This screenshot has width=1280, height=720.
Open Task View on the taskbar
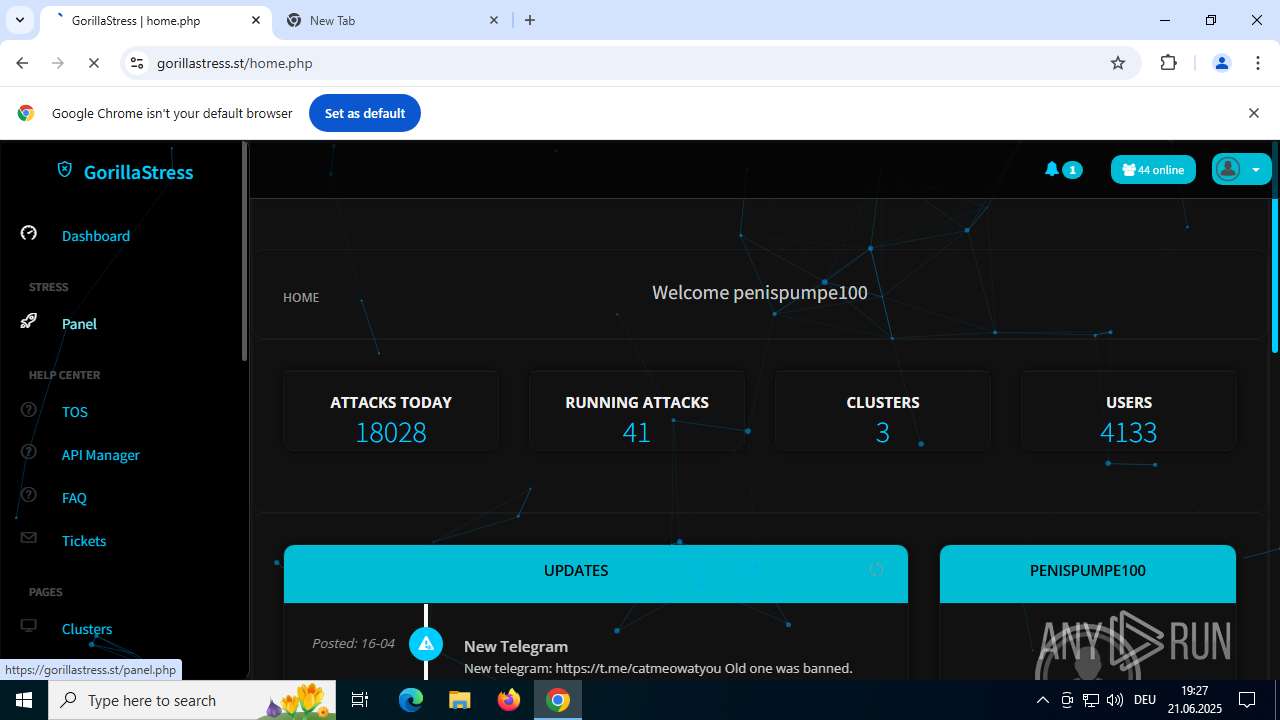[x=360, y=700]
